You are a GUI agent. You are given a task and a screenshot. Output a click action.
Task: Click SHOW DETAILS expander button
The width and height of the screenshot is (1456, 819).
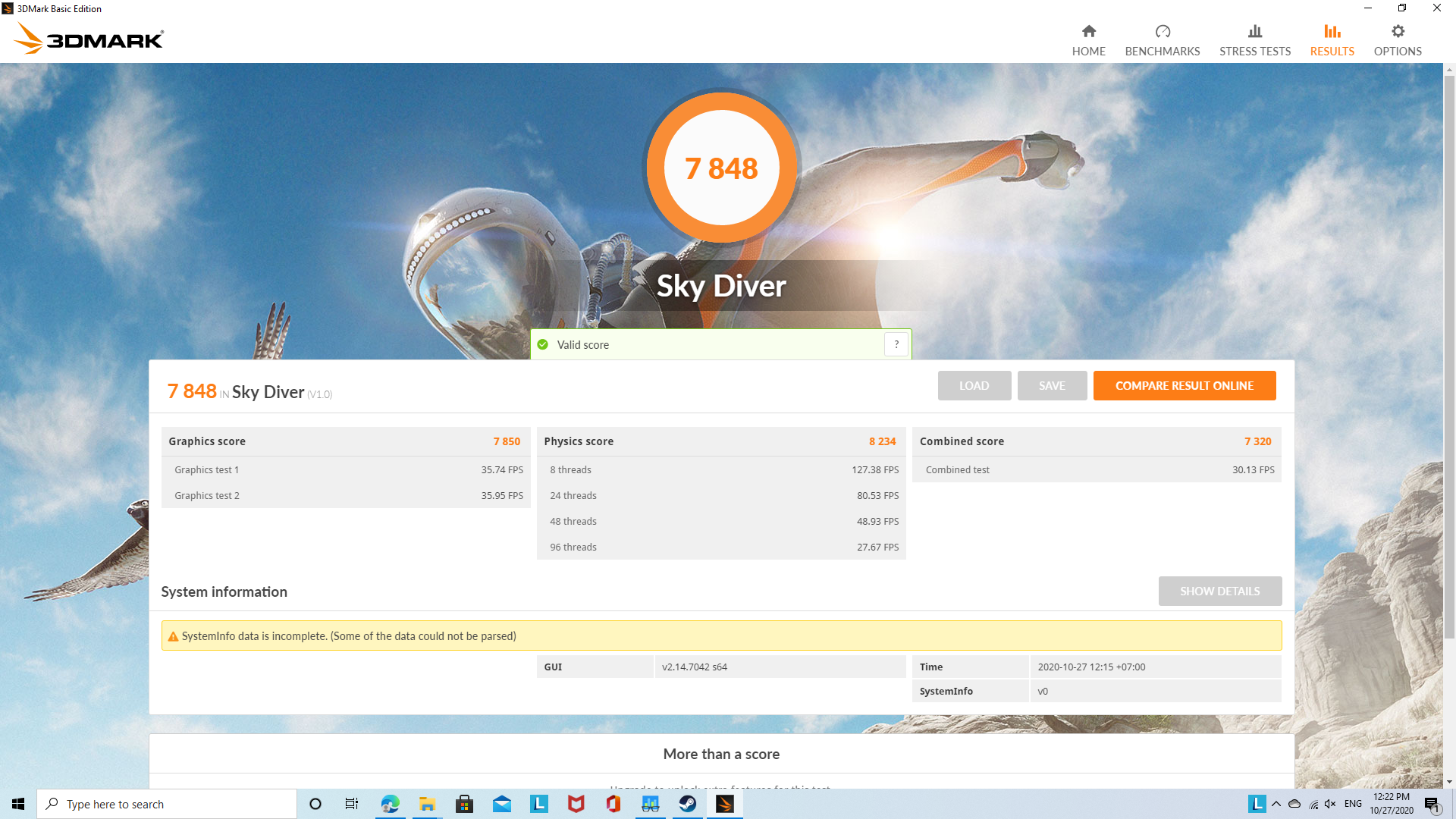point(1220,591)
